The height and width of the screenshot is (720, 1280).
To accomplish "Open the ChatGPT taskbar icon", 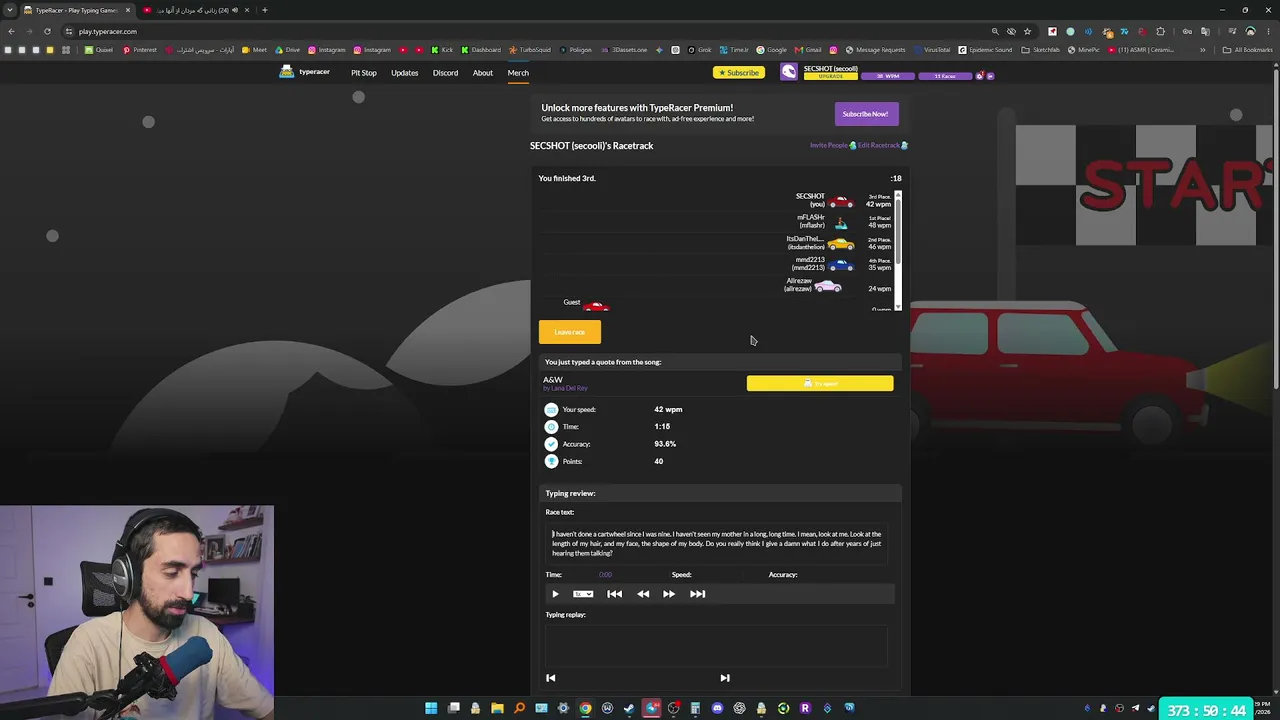I will tap(739, 708).
